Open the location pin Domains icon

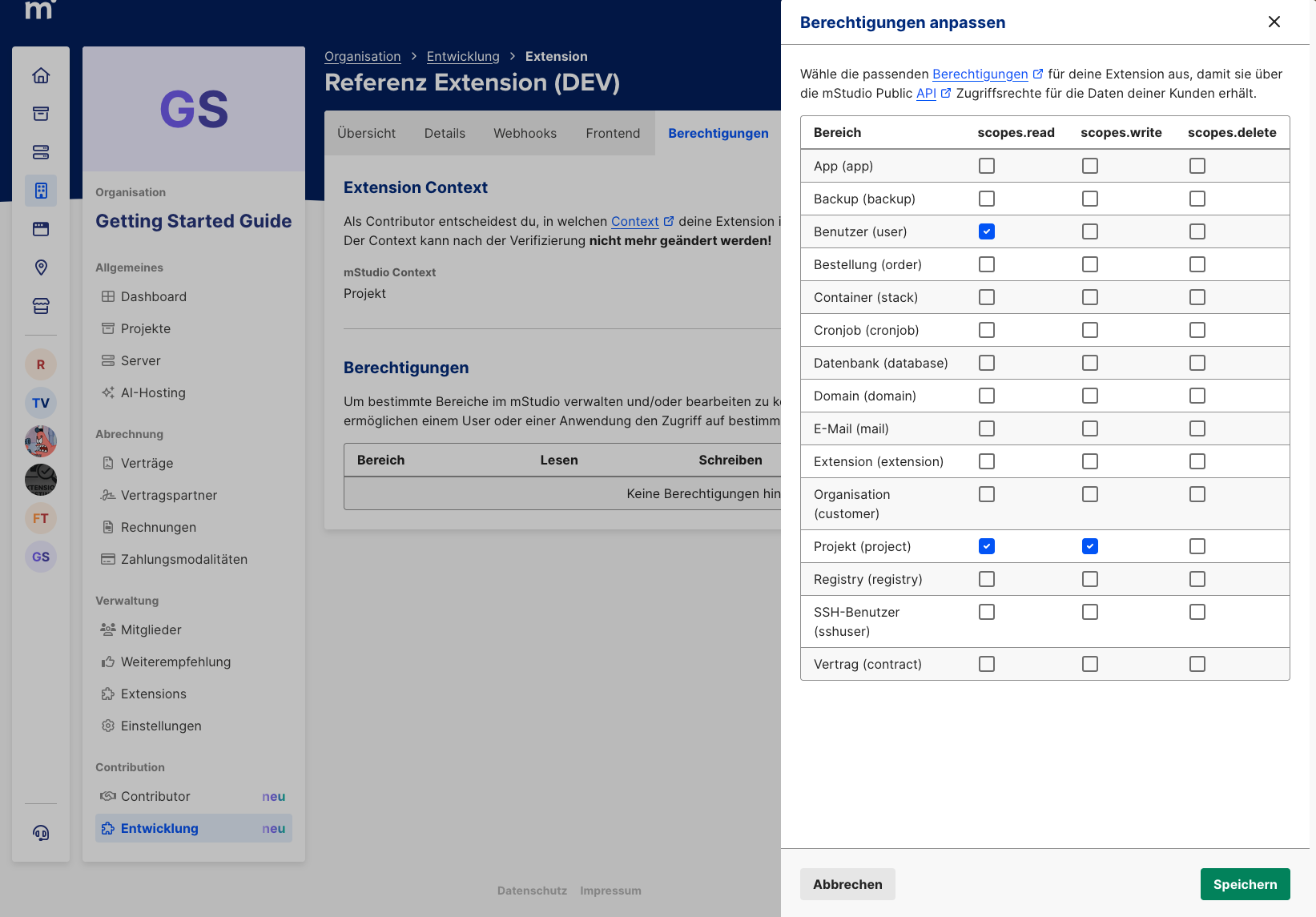pyautogui.click(x=41, y=267)
